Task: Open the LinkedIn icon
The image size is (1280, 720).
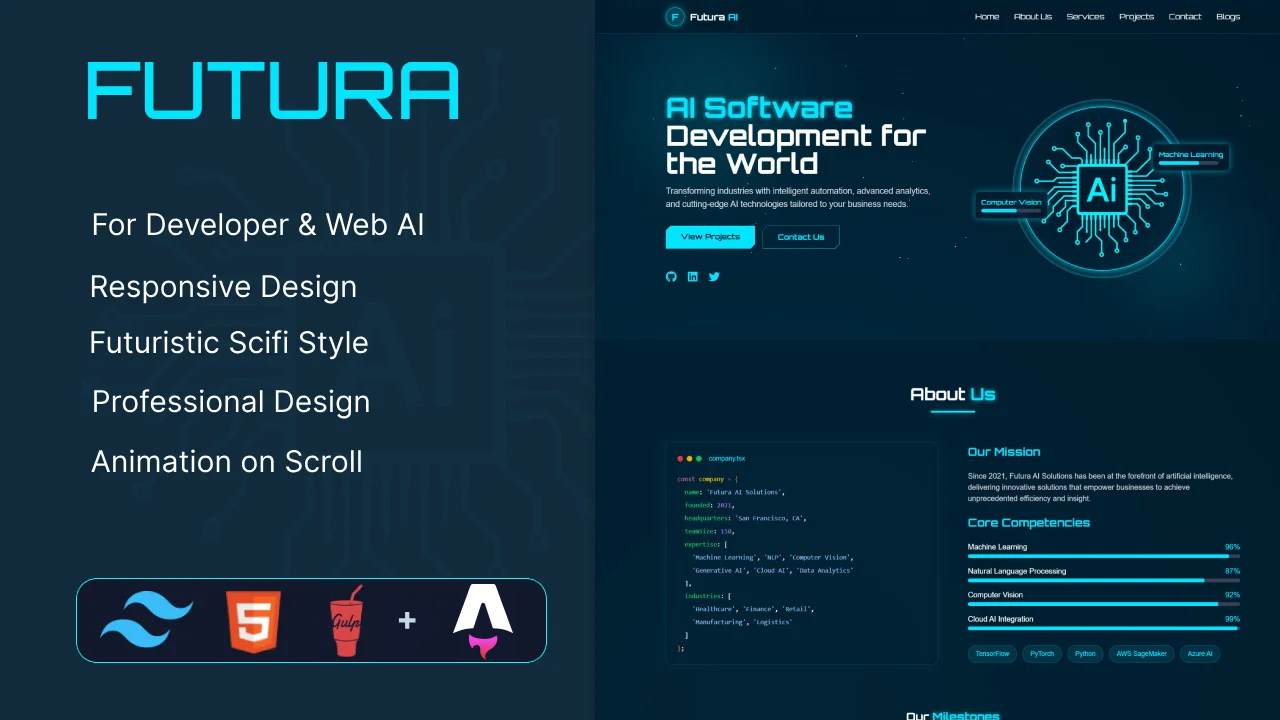Action: (693, 276)
